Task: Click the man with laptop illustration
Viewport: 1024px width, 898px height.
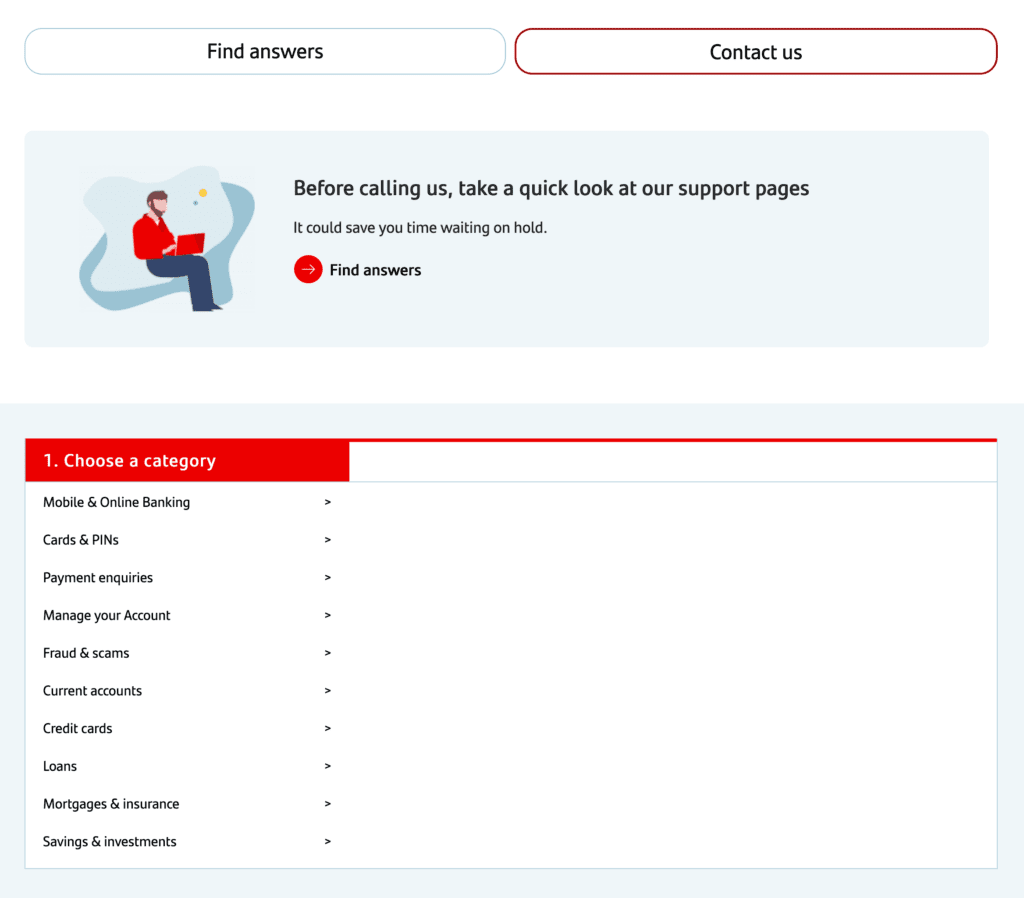Action: tap(167, 239)
